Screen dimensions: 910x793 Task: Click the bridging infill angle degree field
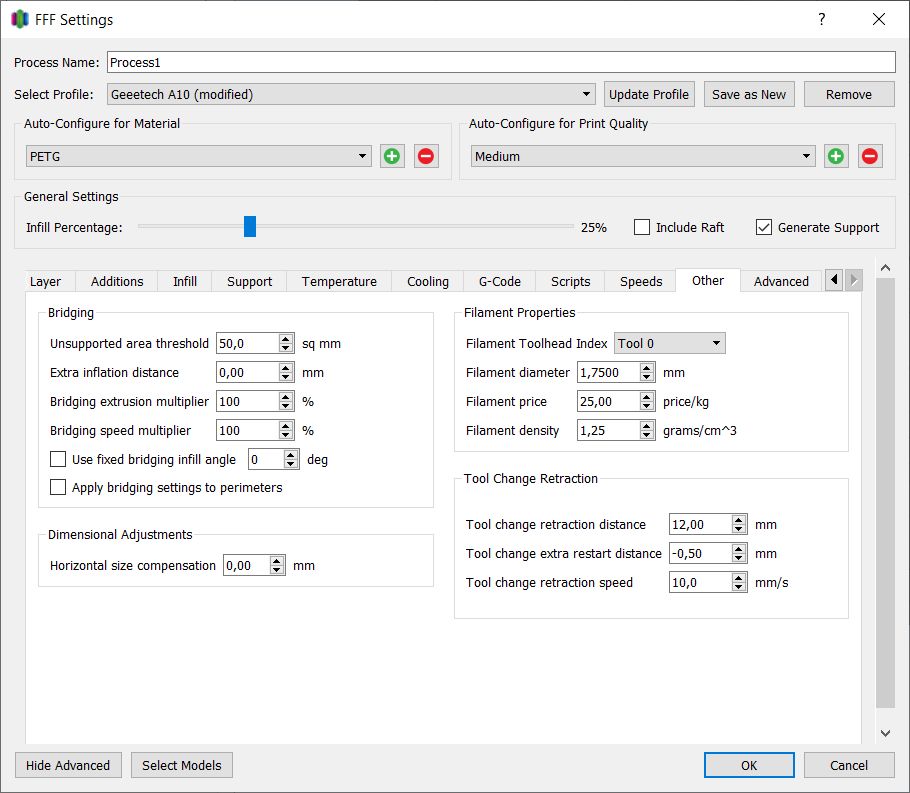(266, 459)
